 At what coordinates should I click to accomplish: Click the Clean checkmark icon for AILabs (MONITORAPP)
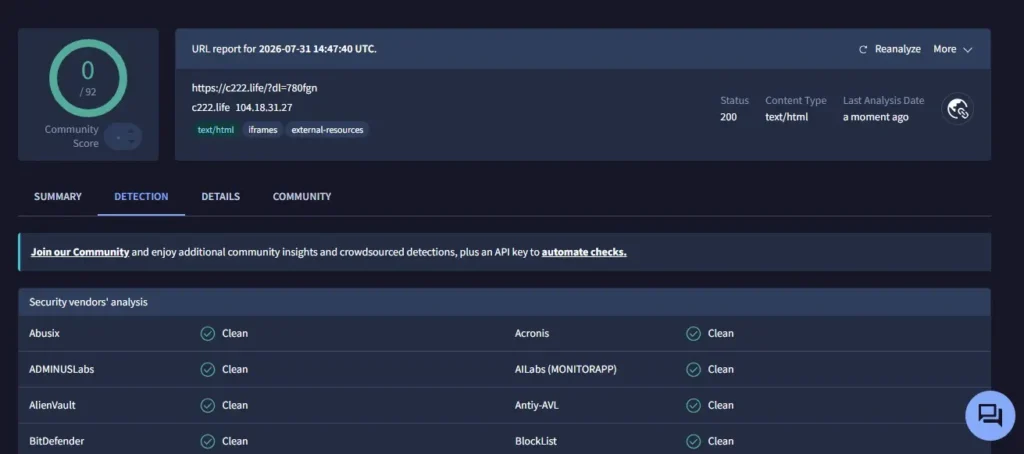(x=694, y=370)
